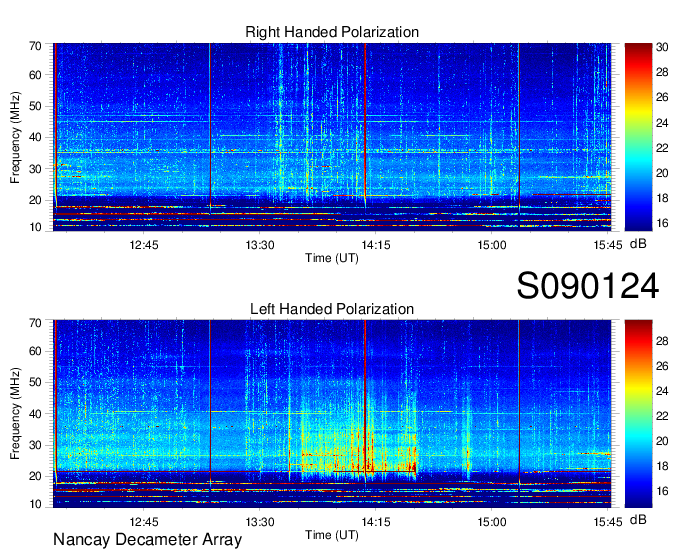The image size is (680, 552).
Task: Click 50 MHz tick on Right Handed plot
Action: pyautogui.click(x=35, y=106)
